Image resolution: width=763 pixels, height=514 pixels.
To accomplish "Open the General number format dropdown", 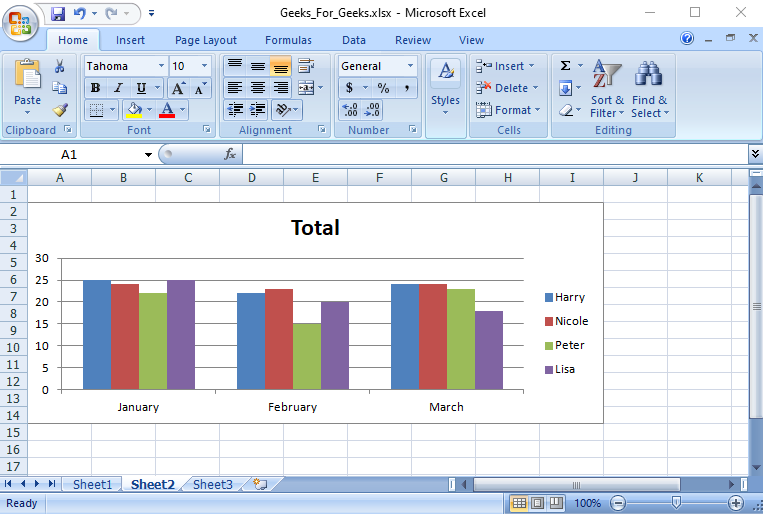I will click(x=410, y=66).
